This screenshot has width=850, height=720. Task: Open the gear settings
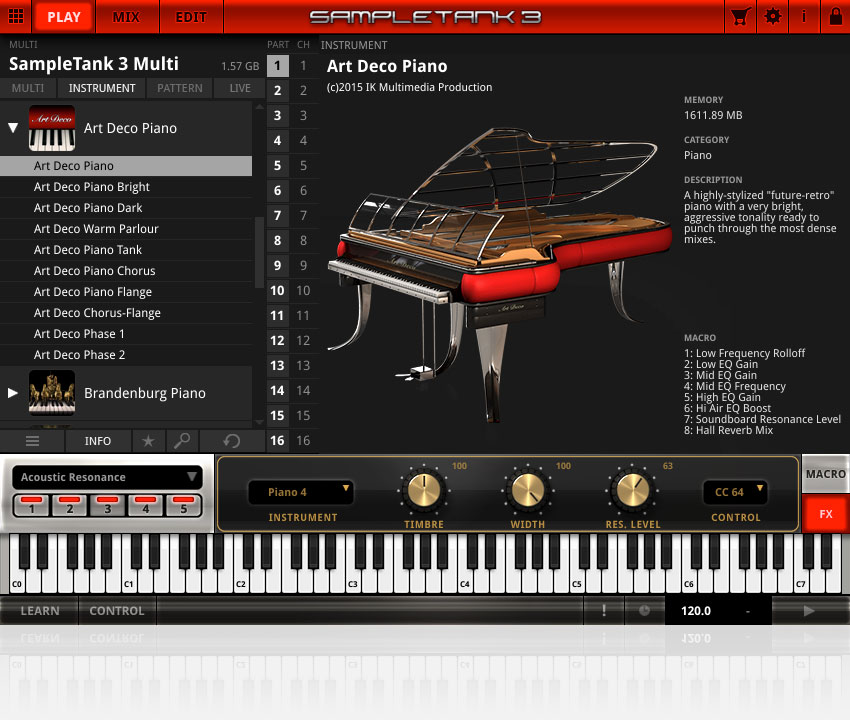point(772,16)
